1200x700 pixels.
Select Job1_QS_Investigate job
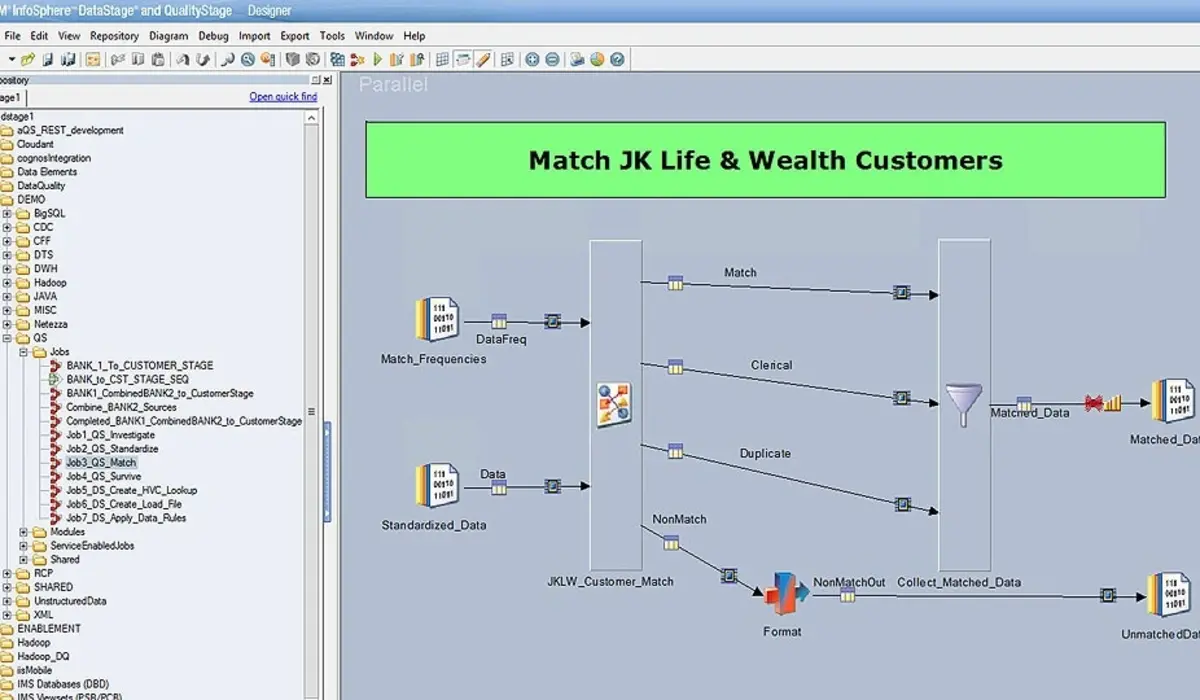pos(110,435)
